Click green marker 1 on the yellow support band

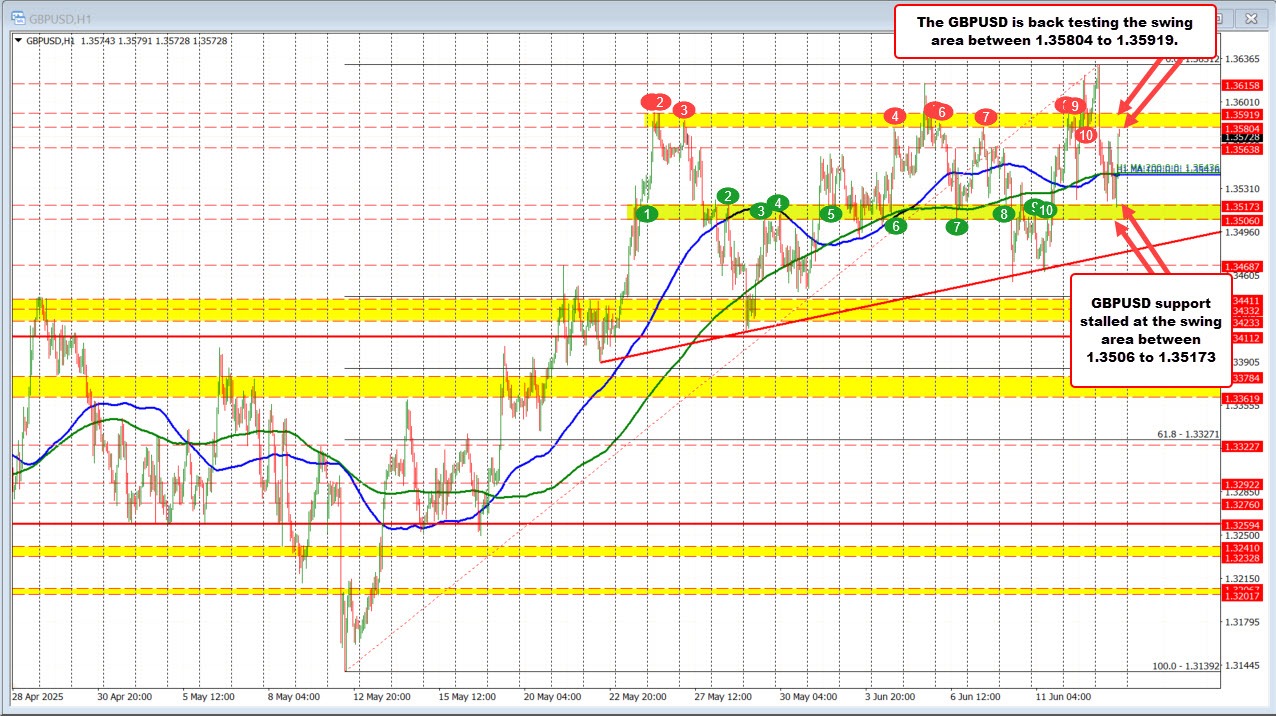click(x=645, y=213)
